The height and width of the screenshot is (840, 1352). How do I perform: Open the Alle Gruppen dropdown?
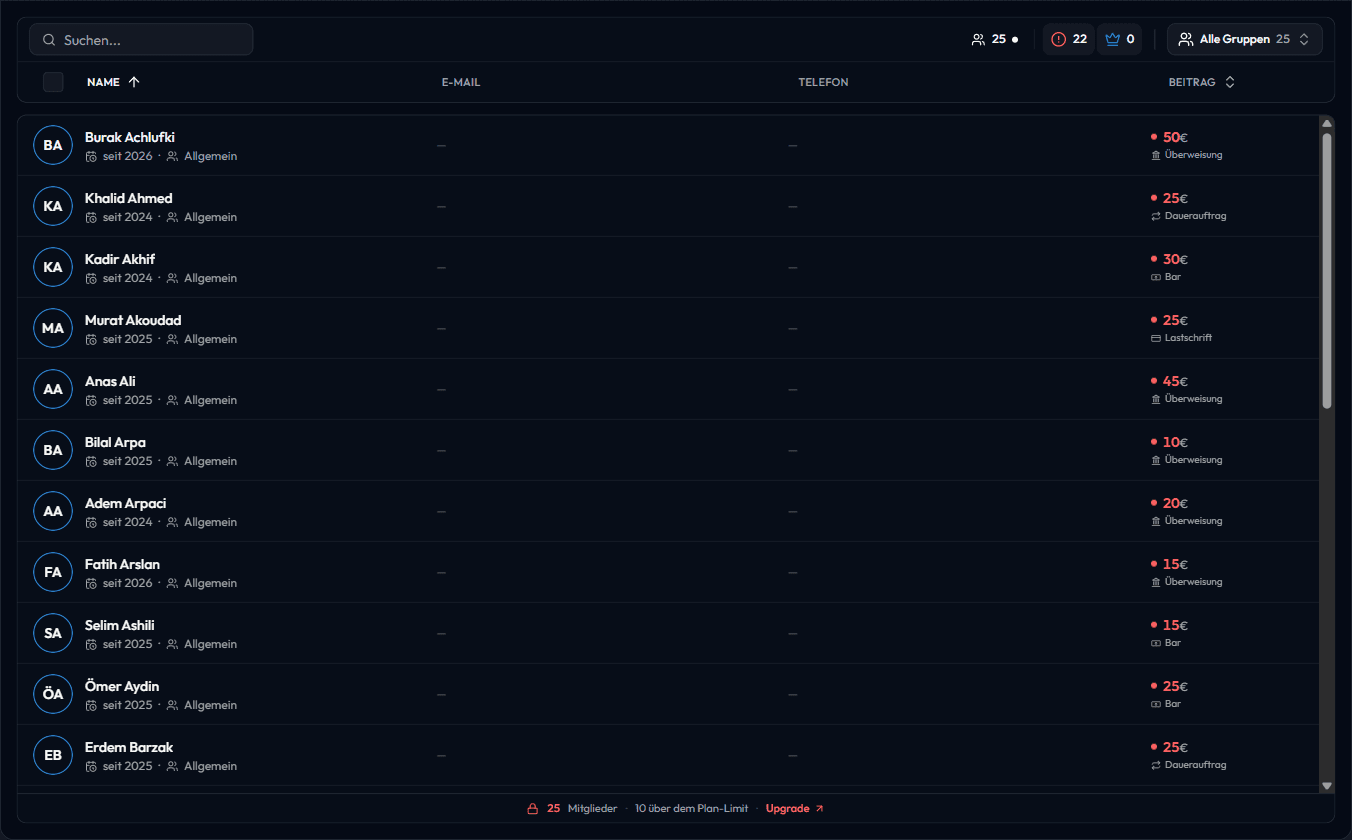pos(1244,39)
